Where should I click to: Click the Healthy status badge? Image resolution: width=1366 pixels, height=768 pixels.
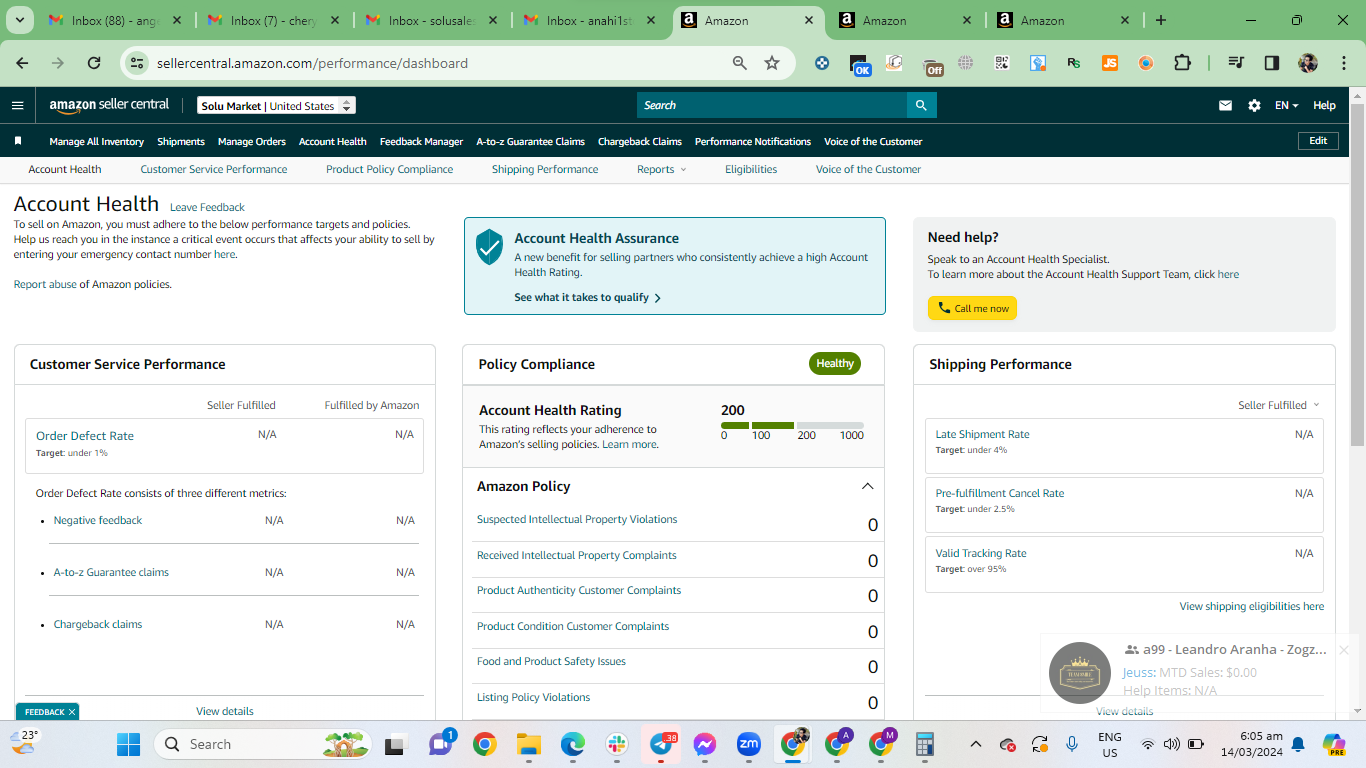tap(835, 363)
